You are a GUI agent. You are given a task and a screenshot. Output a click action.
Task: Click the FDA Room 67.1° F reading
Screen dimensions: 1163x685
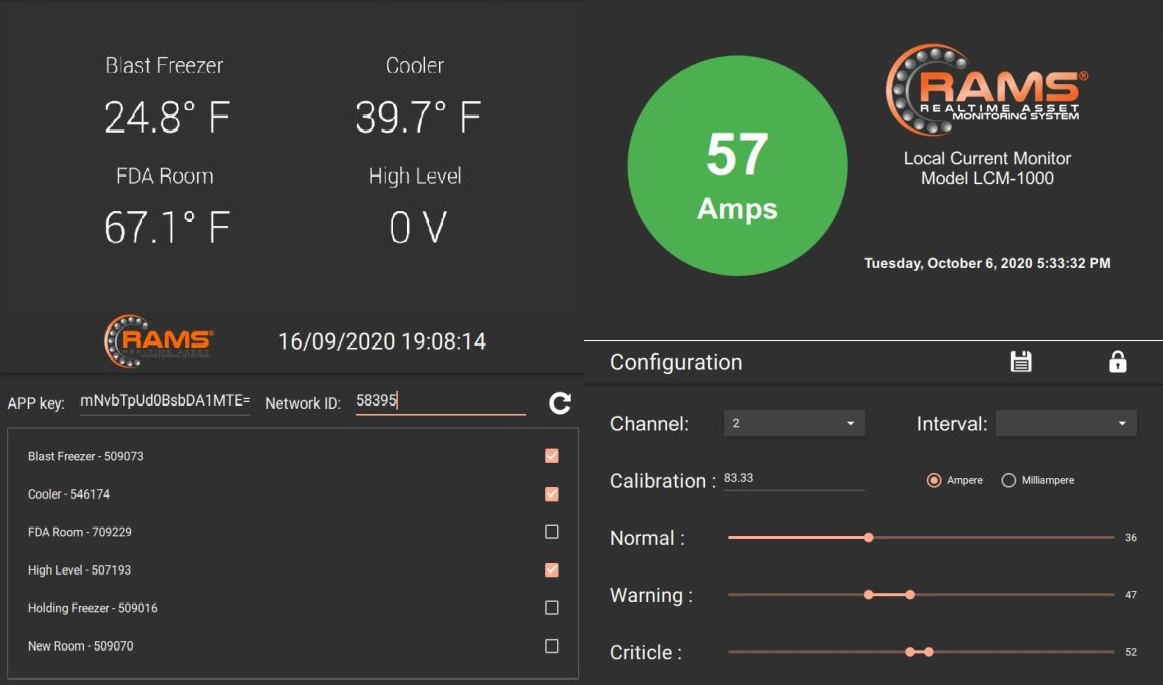click(x=167, y=227)
